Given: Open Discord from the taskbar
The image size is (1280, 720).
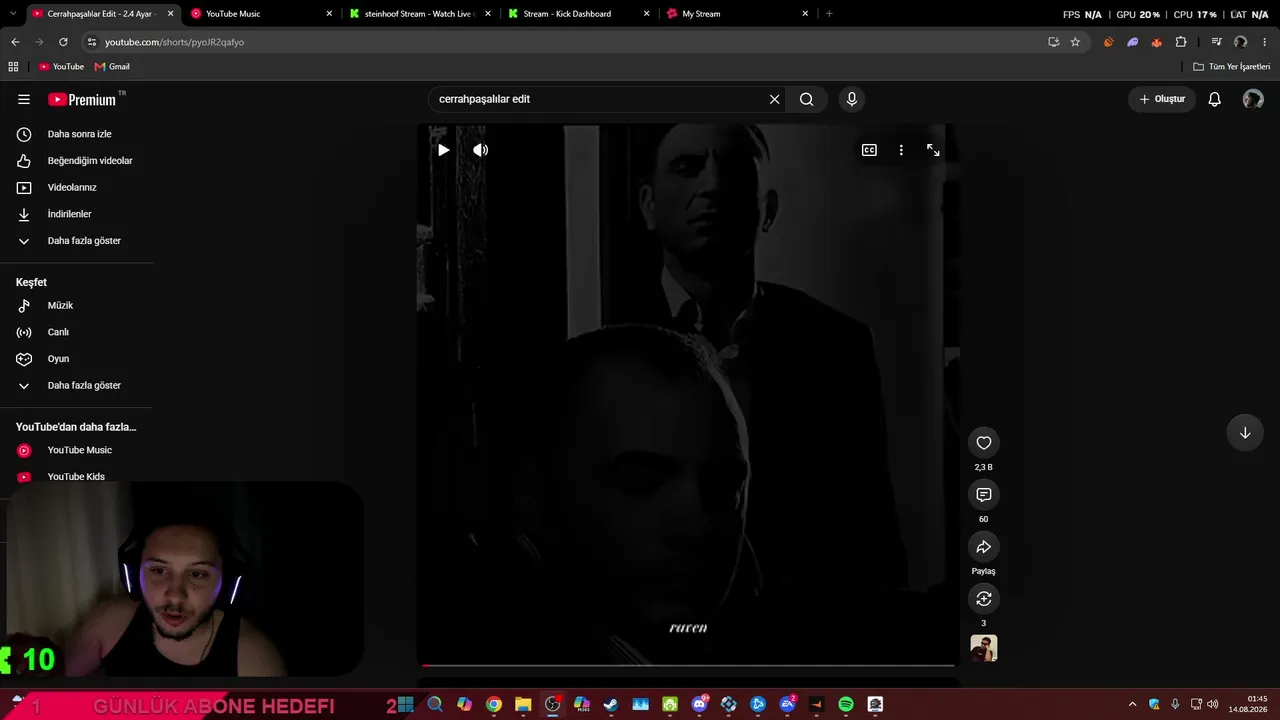Looking at the screenshot, I should (x=699, y=705).
